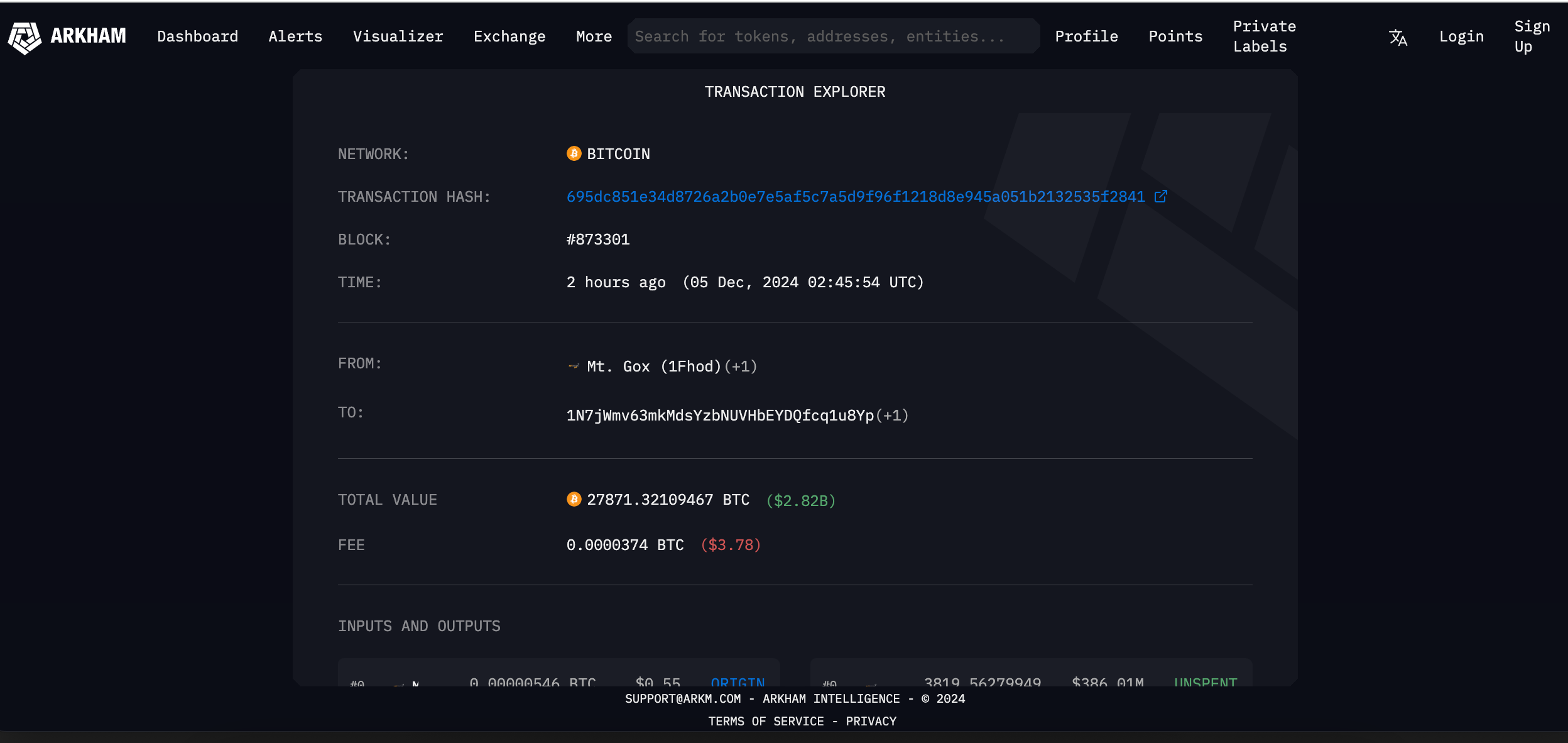Open the language translate icon

(1398, 37)
